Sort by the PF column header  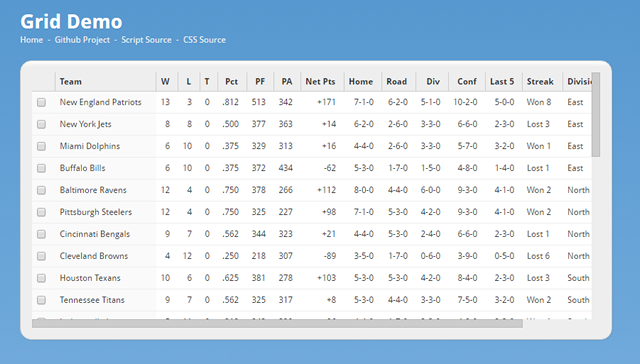coord(260,82)
